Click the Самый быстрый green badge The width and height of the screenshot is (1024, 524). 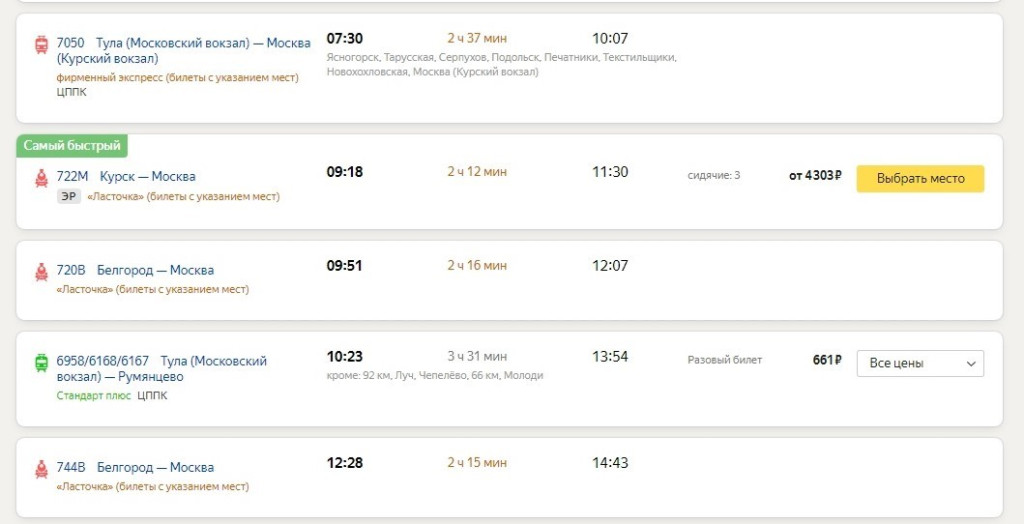(x=72, y=146)
